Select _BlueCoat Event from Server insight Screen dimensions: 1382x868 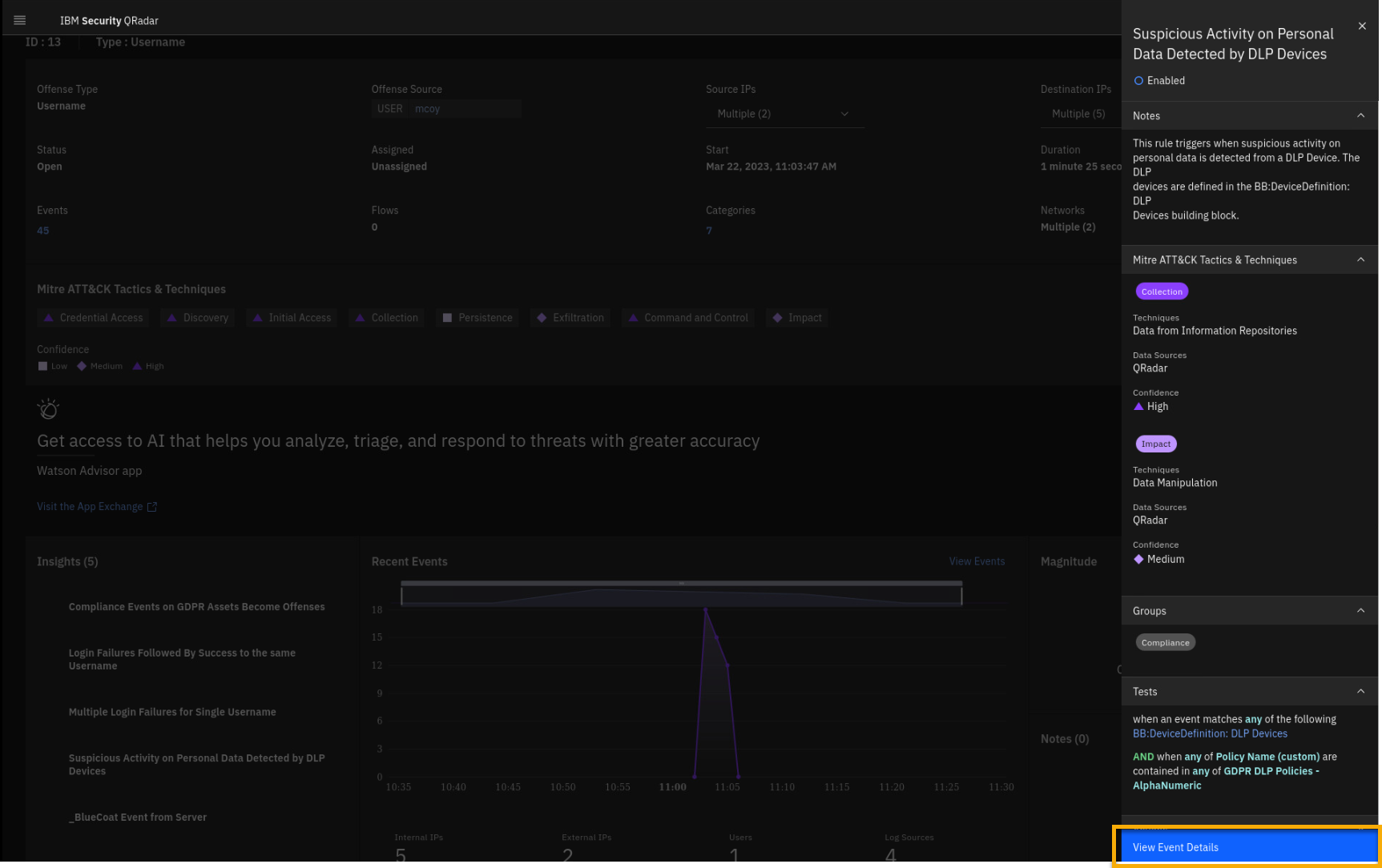pyautogui.click(x=138, y=818)
